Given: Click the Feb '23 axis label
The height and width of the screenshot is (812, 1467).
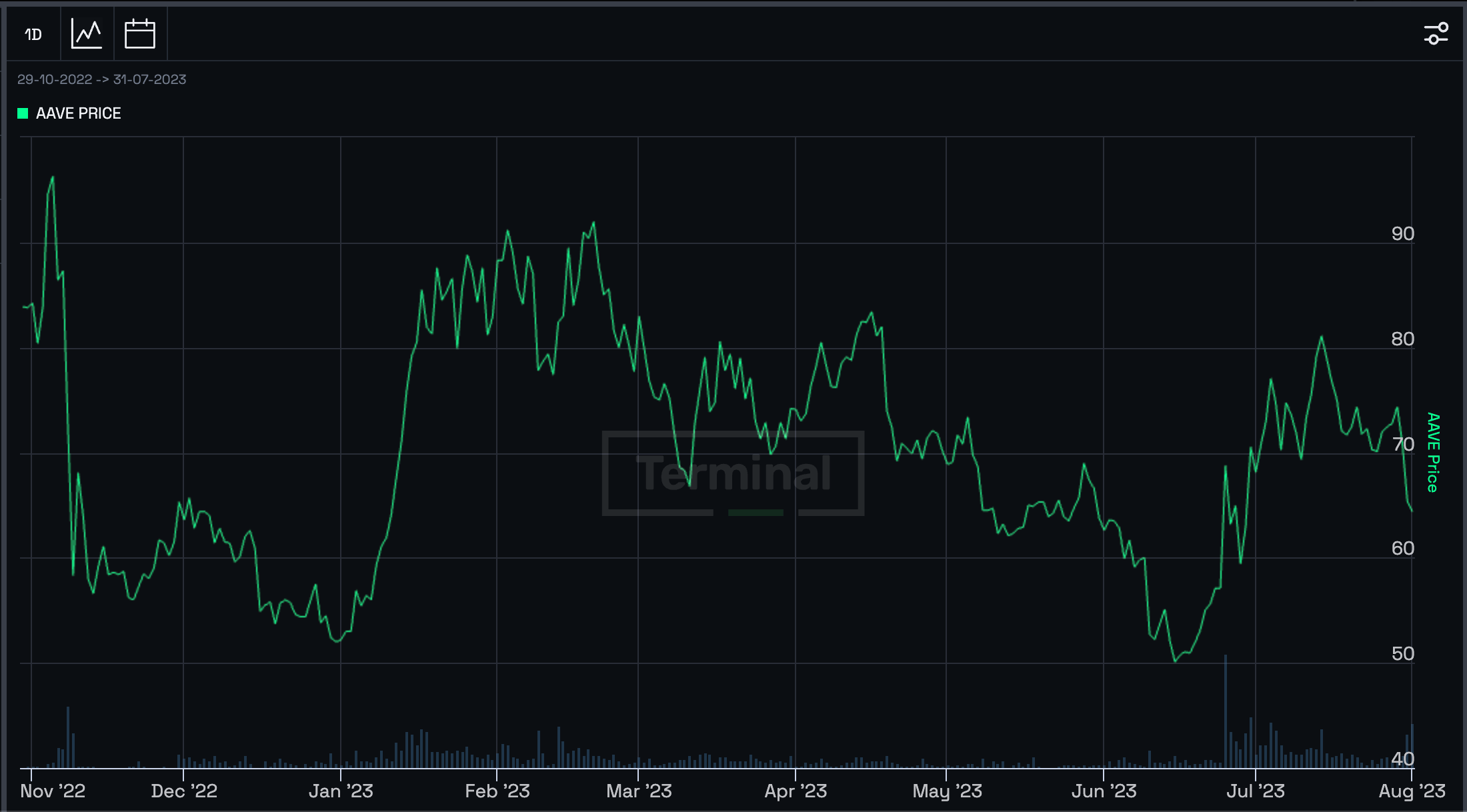Looking at the screenshot, I should pos(497,791).
